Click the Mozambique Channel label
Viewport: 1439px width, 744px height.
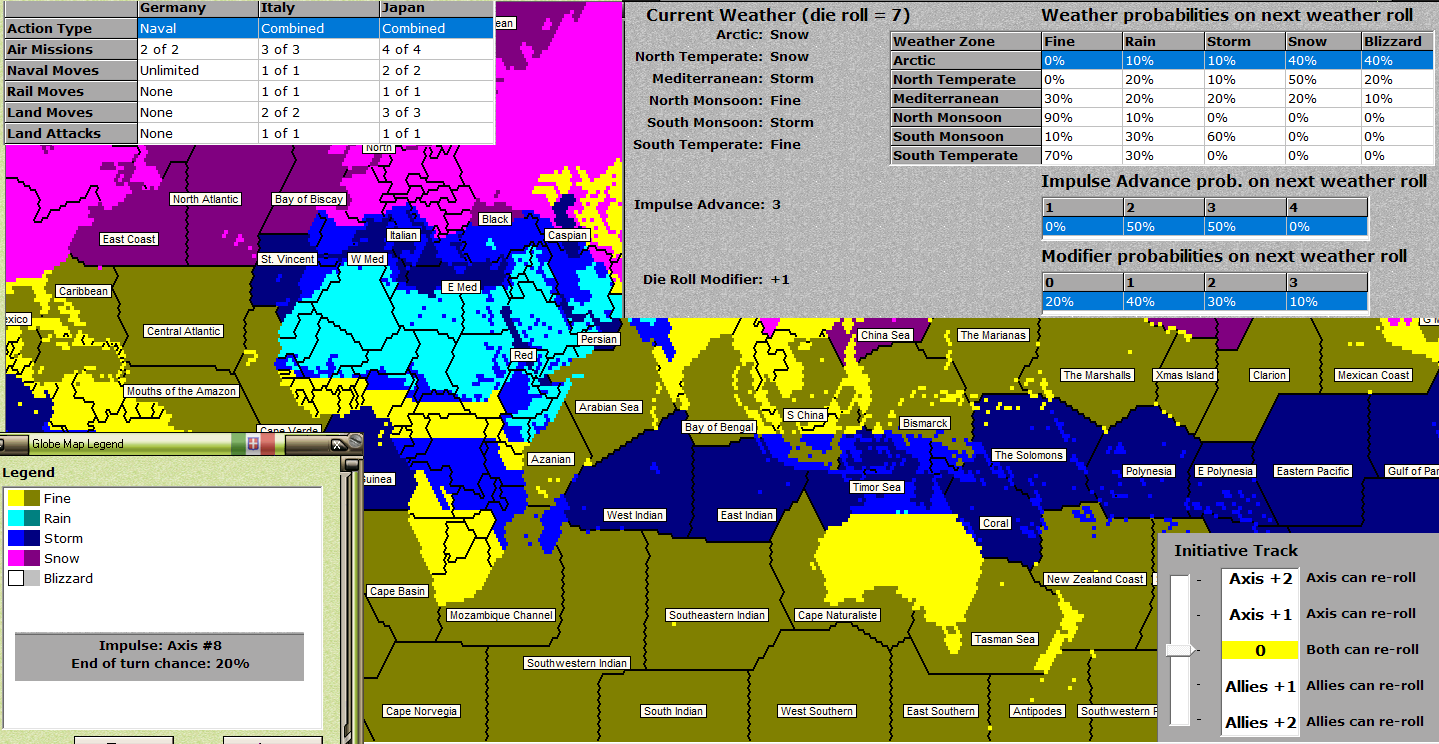tap(501, 615)
